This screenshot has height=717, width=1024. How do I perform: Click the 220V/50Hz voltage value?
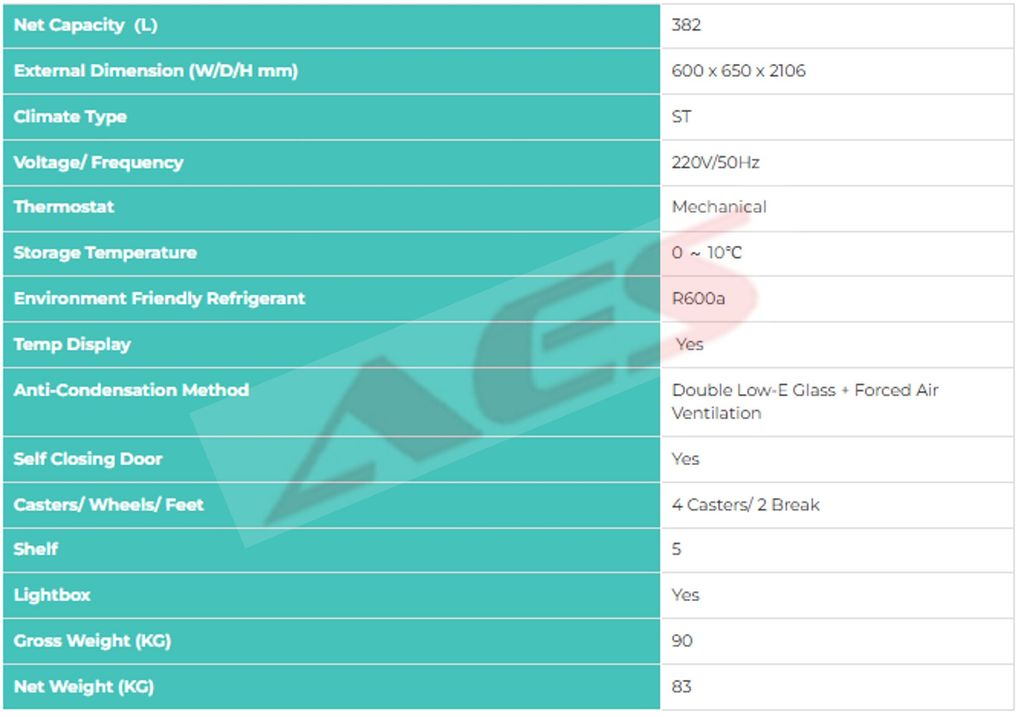pos(715,162)
